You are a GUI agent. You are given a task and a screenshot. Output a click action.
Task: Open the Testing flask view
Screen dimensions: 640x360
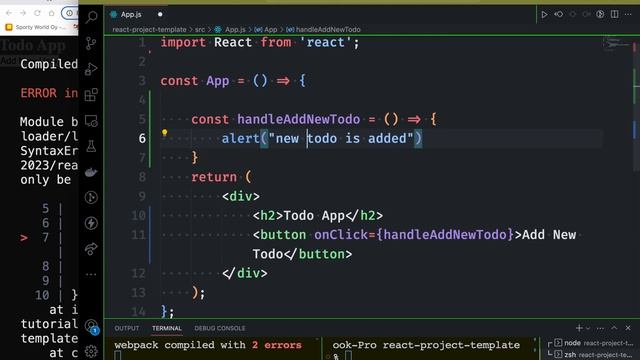coord(91,146)
